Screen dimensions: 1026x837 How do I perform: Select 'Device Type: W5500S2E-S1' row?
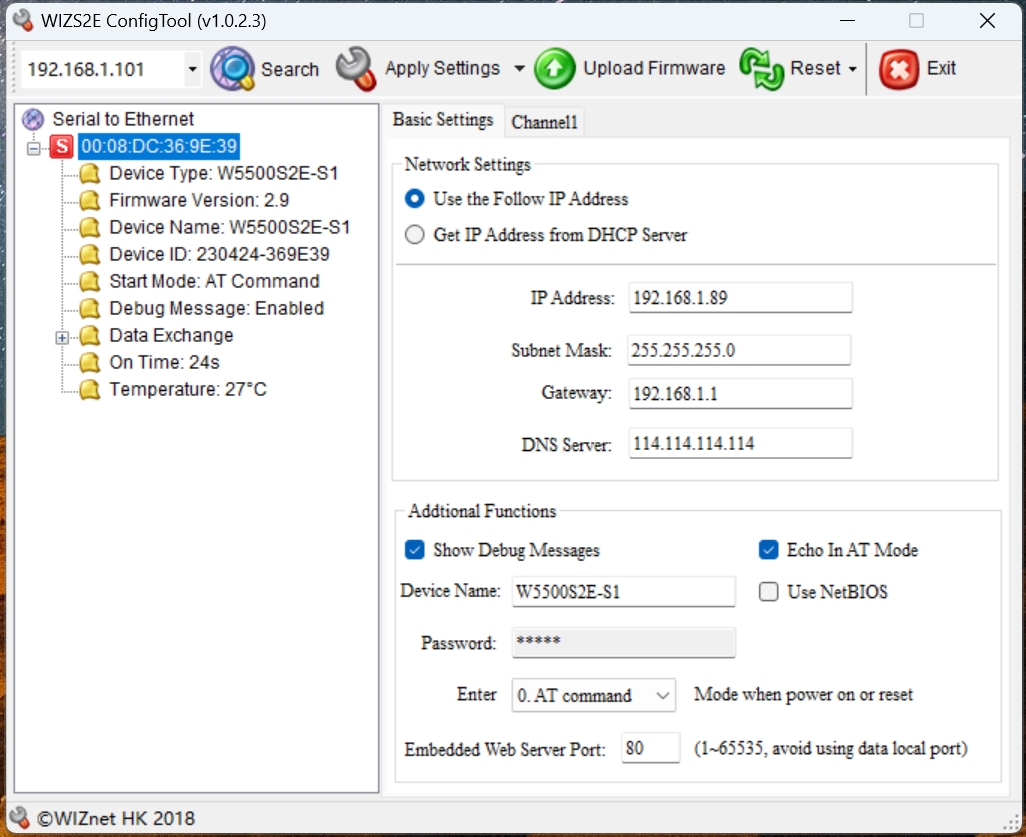click(x=224, y=173)
